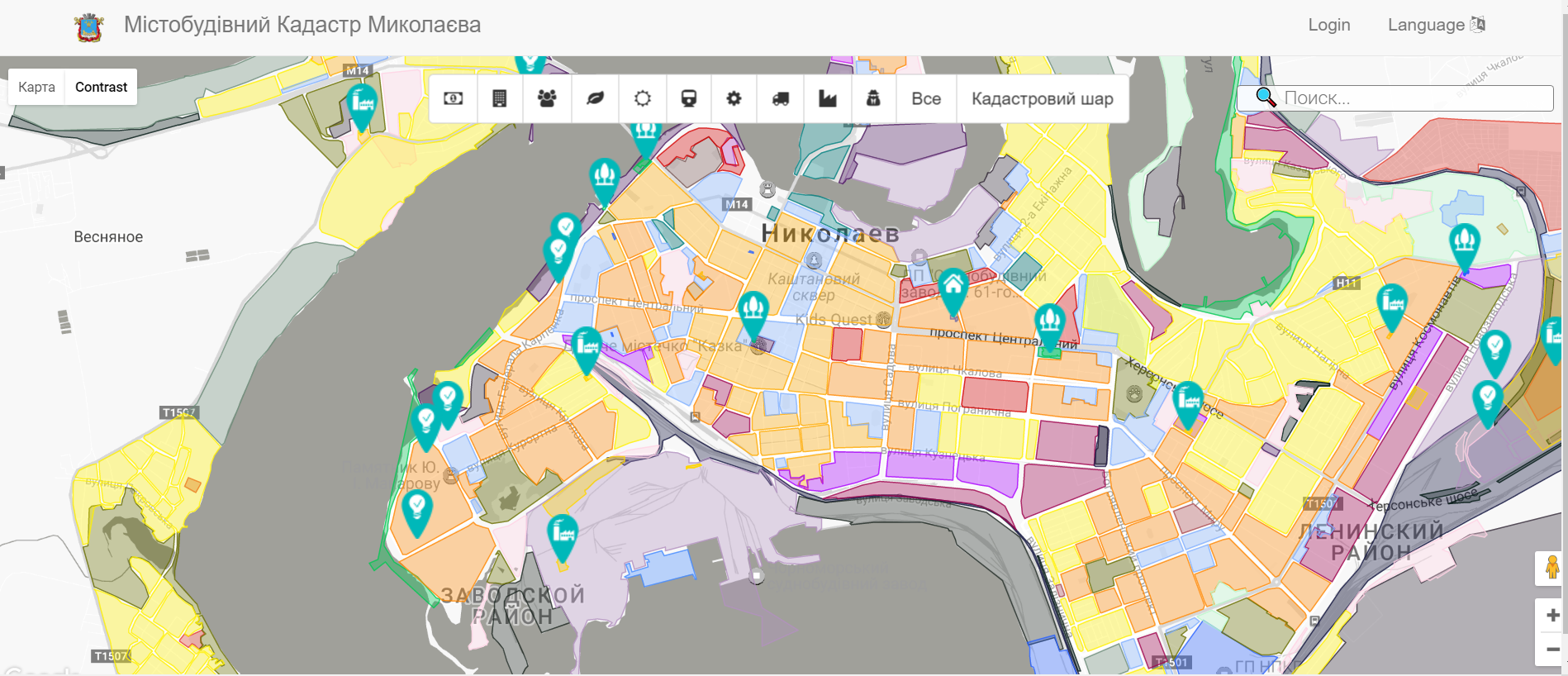
Task: Select the detective figure category filter
Action: tap(873, 98)
